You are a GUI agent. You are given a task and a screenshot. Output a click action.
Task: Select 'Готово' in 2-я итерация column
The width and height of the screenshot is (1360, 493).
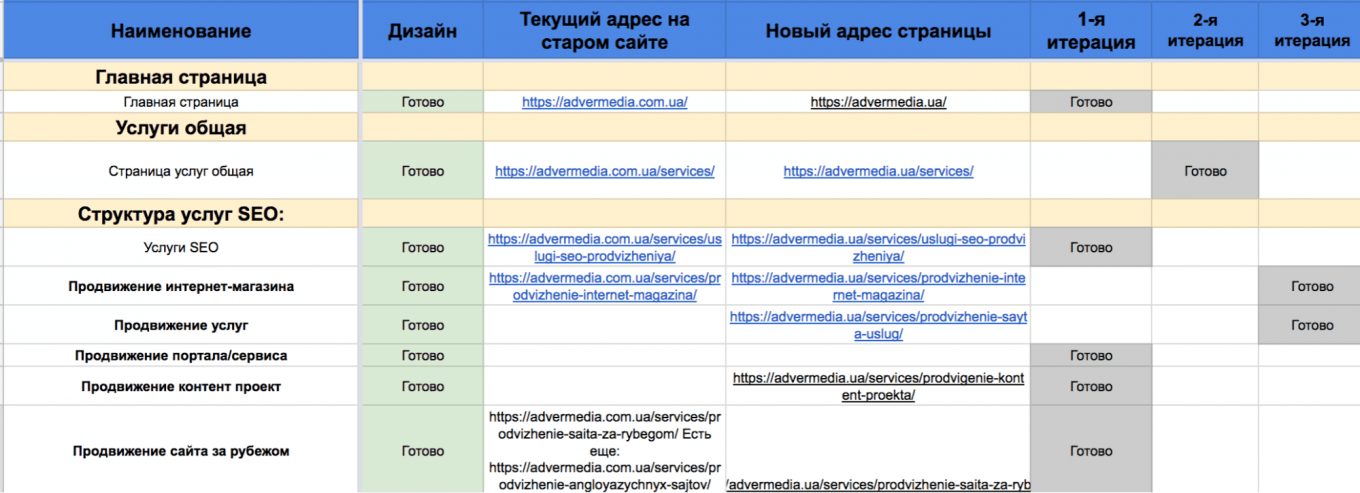(x=1205, y=171)
